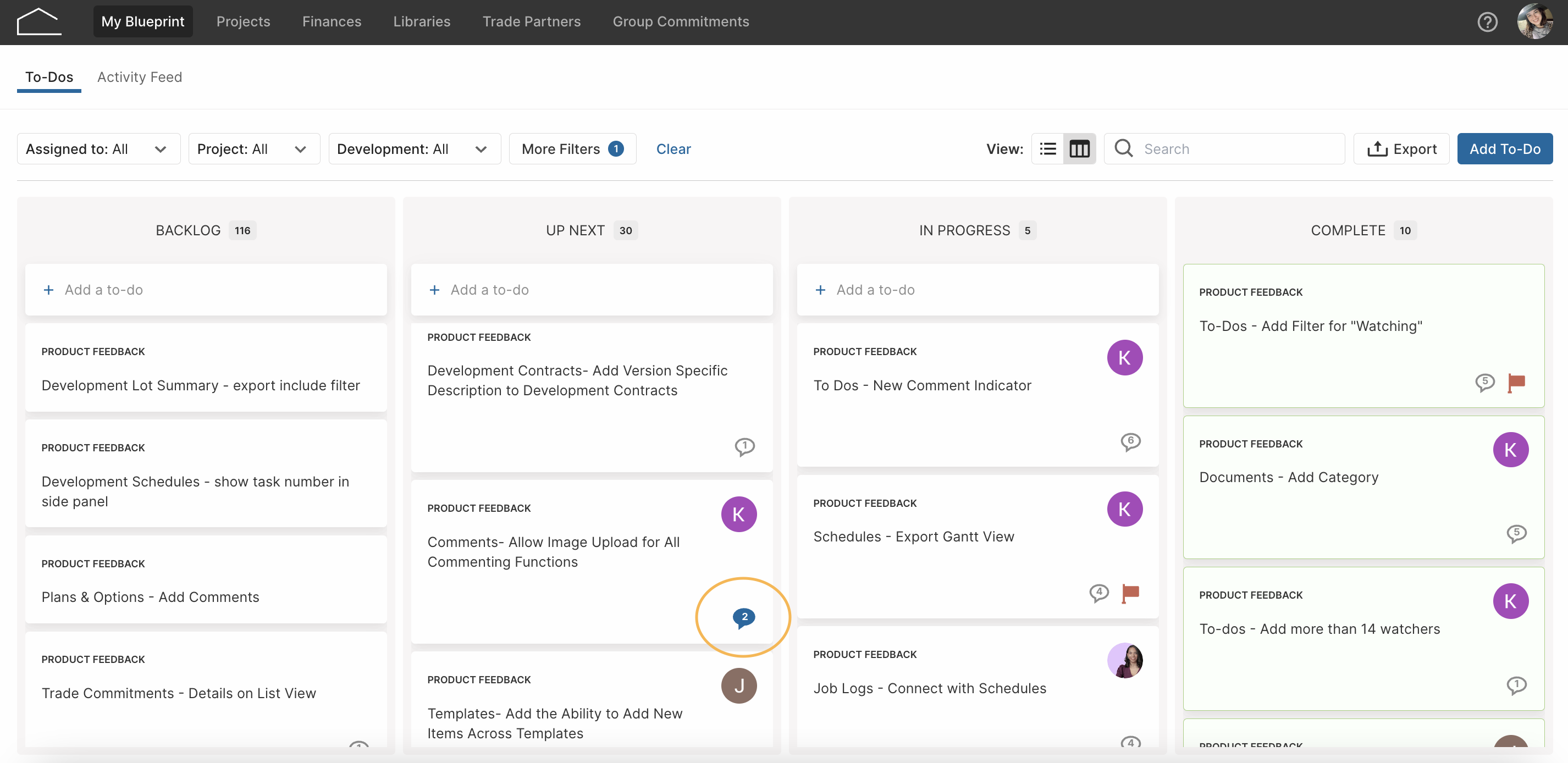
Task: Open user profile photo in top bar
Action: [1535, 22]
